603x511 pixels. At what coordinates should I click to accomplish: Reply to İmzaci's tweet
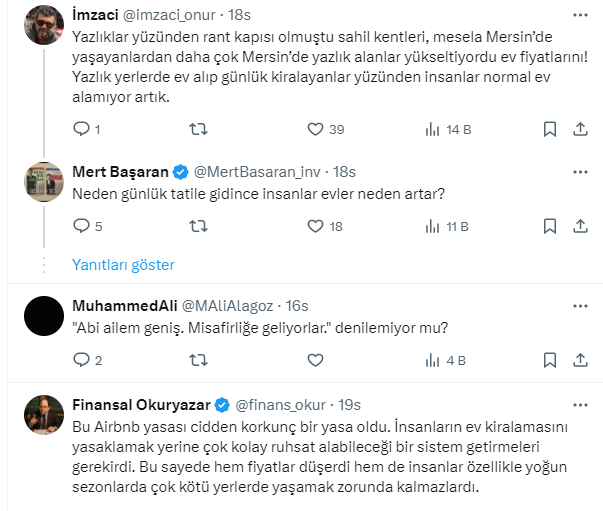(x=82, y=129)
